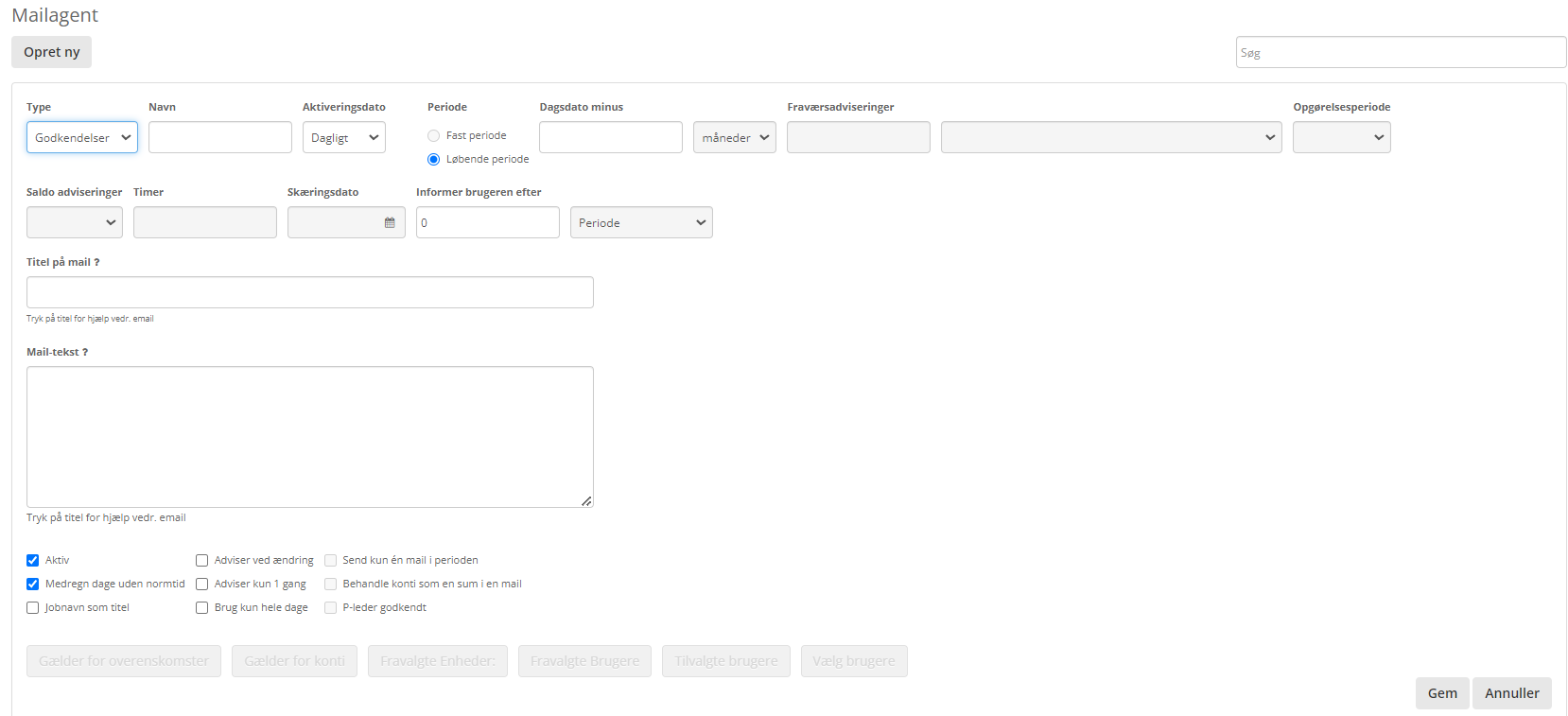Click the Opret ny button
Viewport: 1568px width, 716px height.
tap(52, 53)
